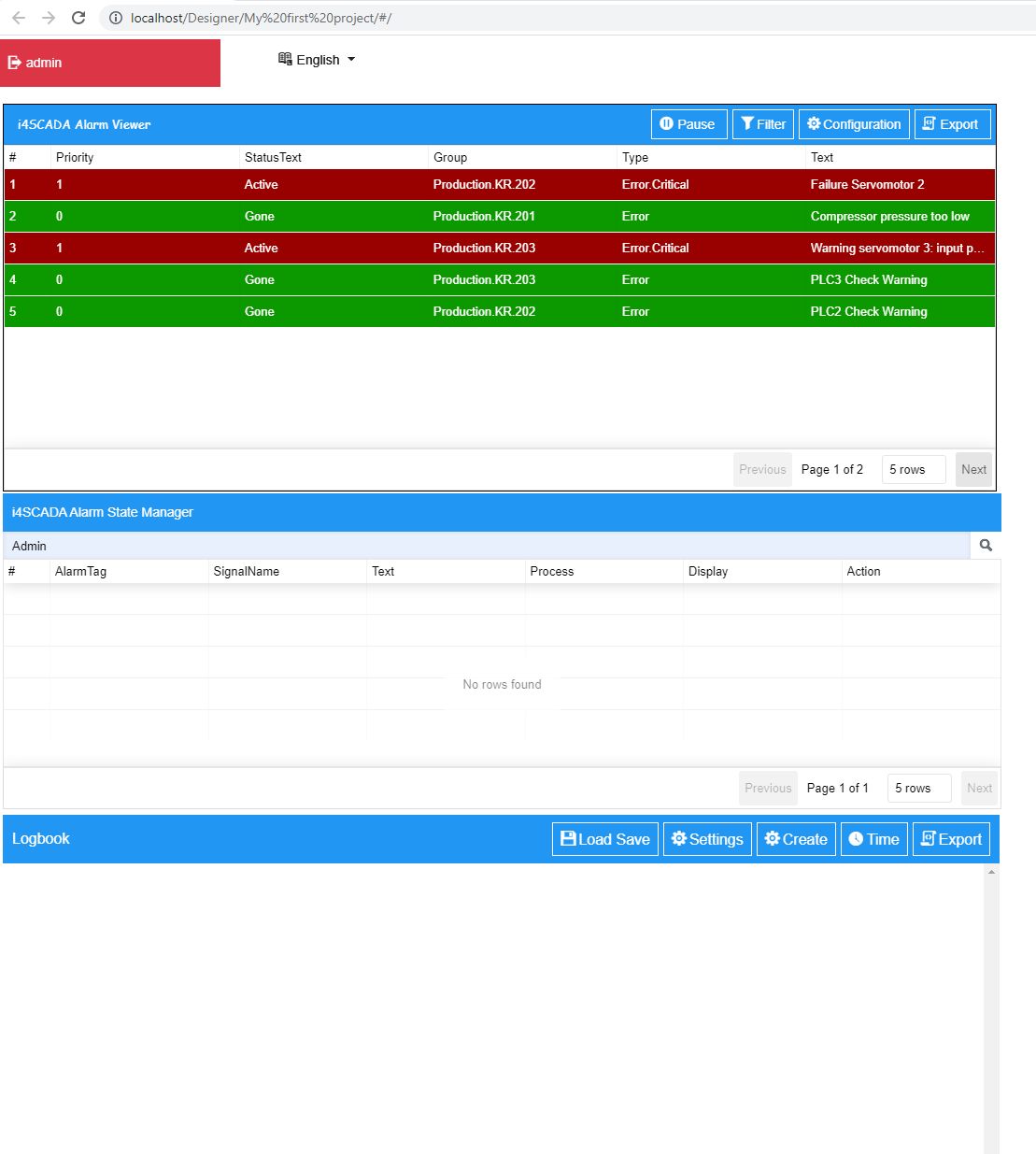Create a new Logbook entry
The image size is (1036, 1154).
pos(796,839)
